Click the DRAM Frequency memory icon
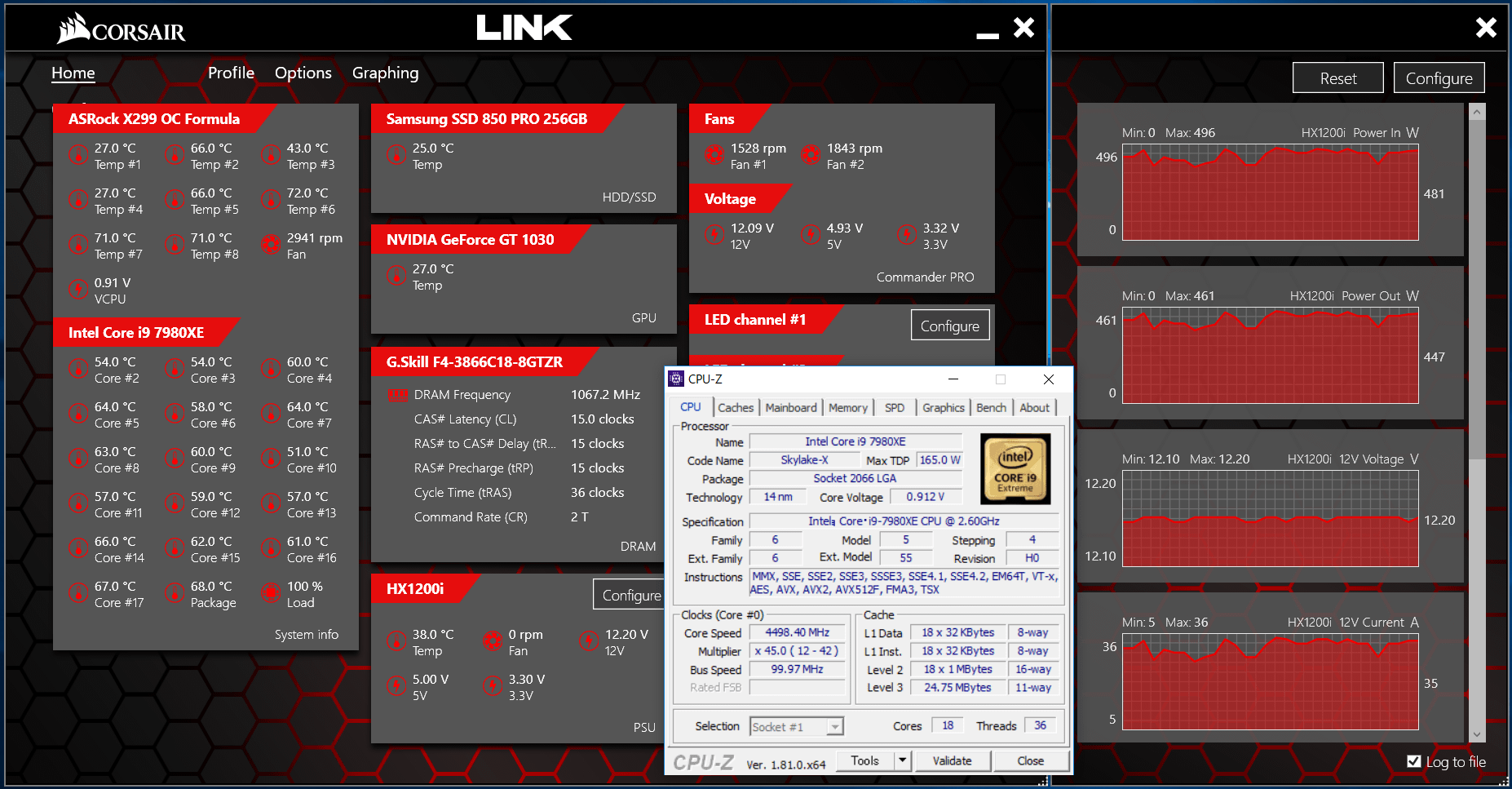This screenshot has width=1512, height=789. 397,395
